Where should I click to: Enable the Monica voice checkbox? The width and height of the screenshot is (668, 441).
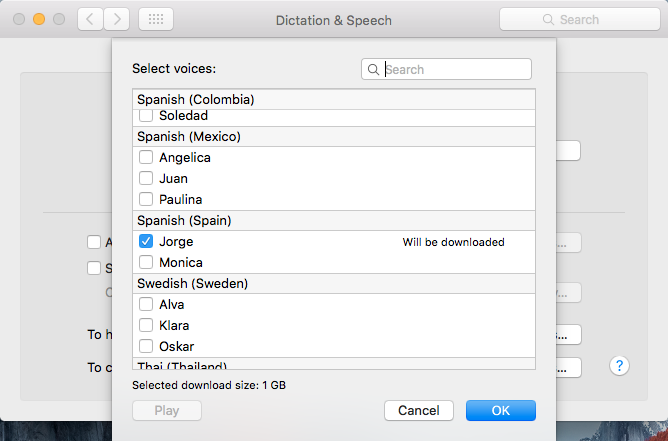click(146, 262)
